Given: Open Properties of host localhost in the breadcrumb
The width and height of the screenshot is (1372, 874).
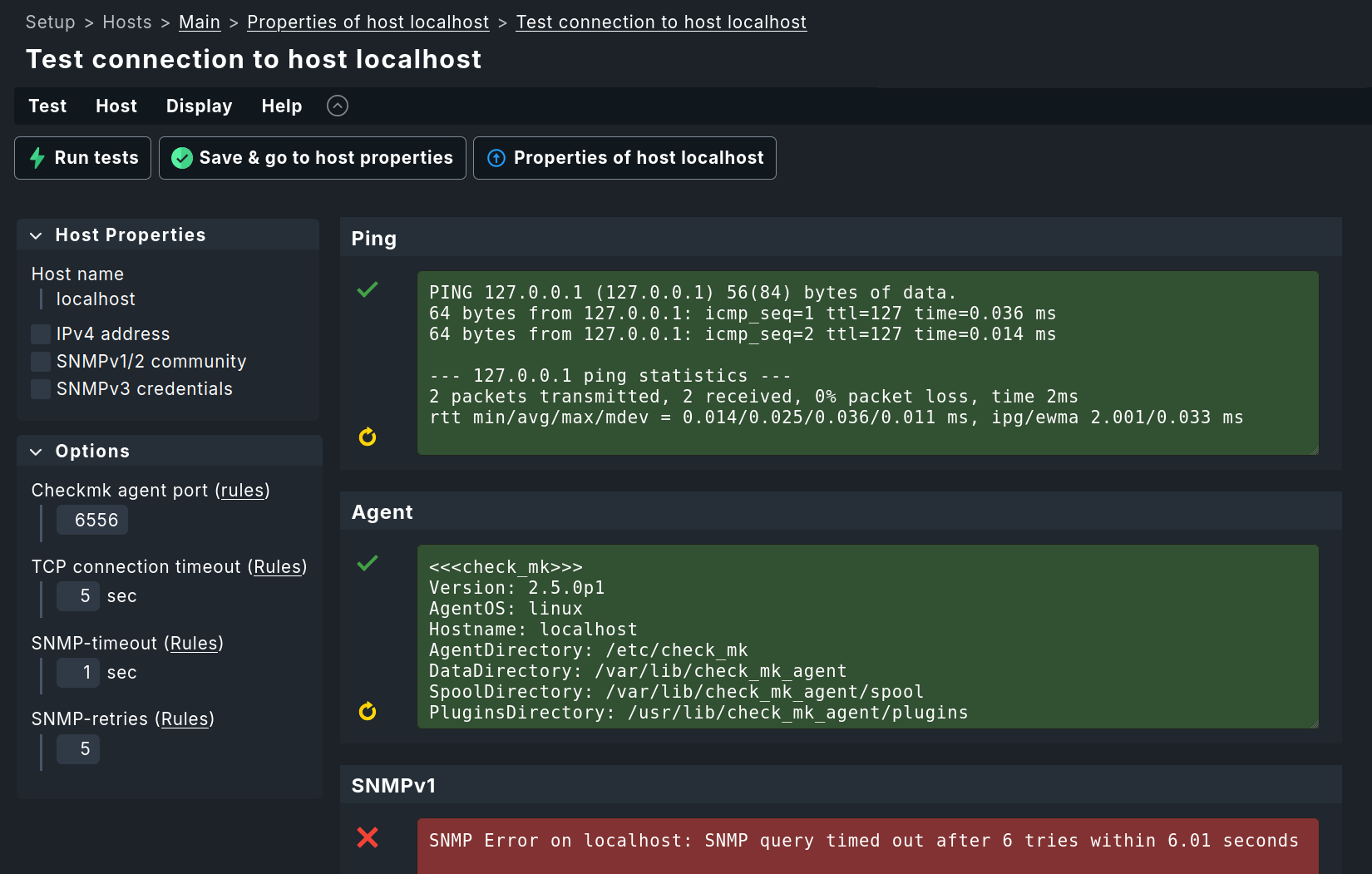Looking at the screenshot, I should [x=368, y=22].
